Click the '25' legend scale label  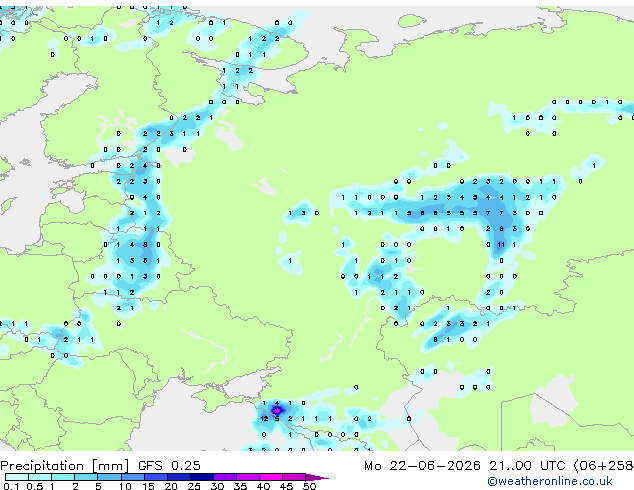click(x=194, y=486)
